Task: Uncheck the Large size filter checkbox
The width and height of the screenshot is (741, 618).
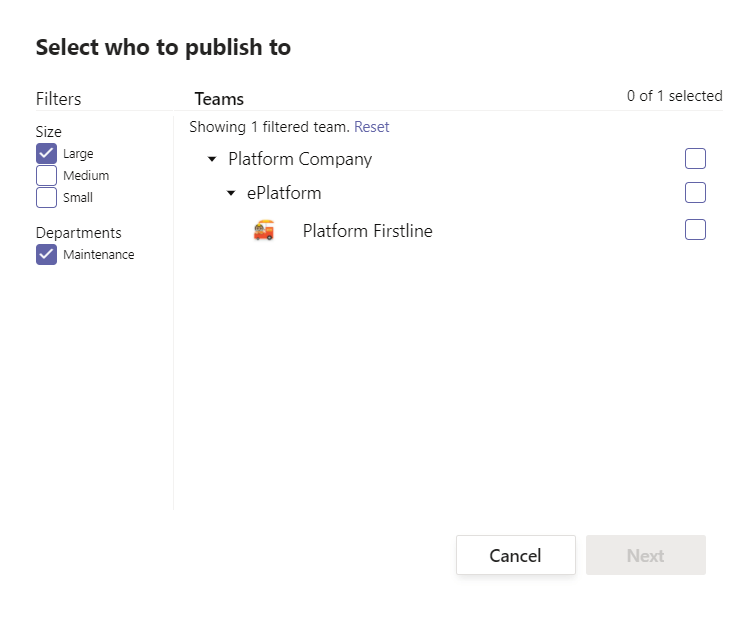Action: [x=46, y=154]
